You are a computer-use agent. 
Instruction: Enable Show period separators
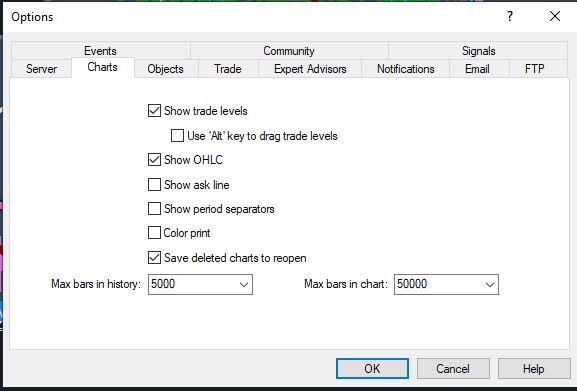tap(154, 209)
